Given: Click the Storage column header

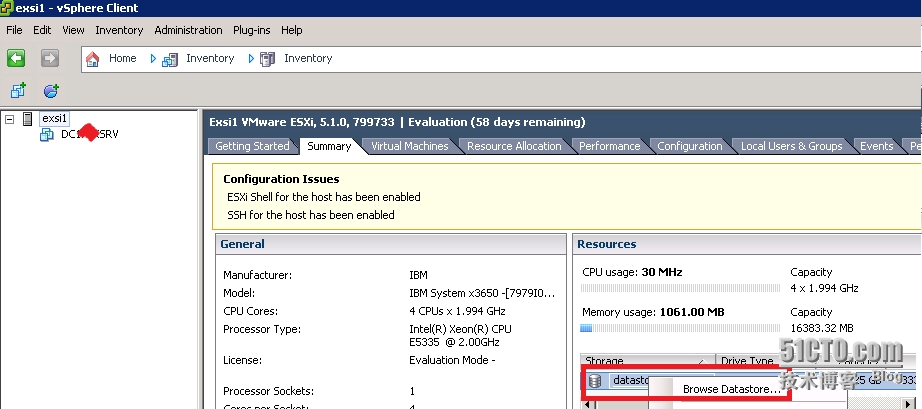Looking at the screenshot, I should click(x=647, y=360).
